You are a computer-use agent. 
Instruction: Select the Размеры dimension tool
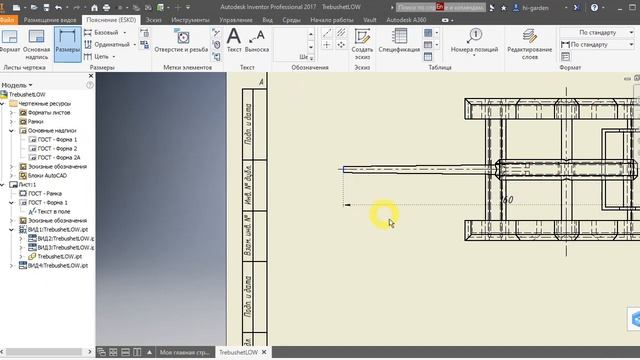click(x=67, y=44)
